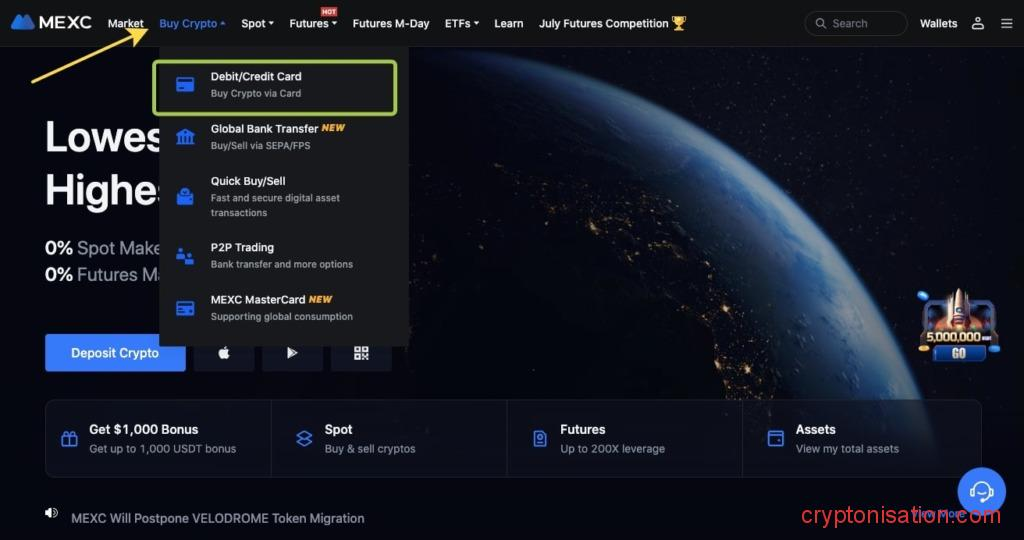Viewport: 1024px width, 540px height.
Task: Open the user account profile icon
Action: pos(978,23)
